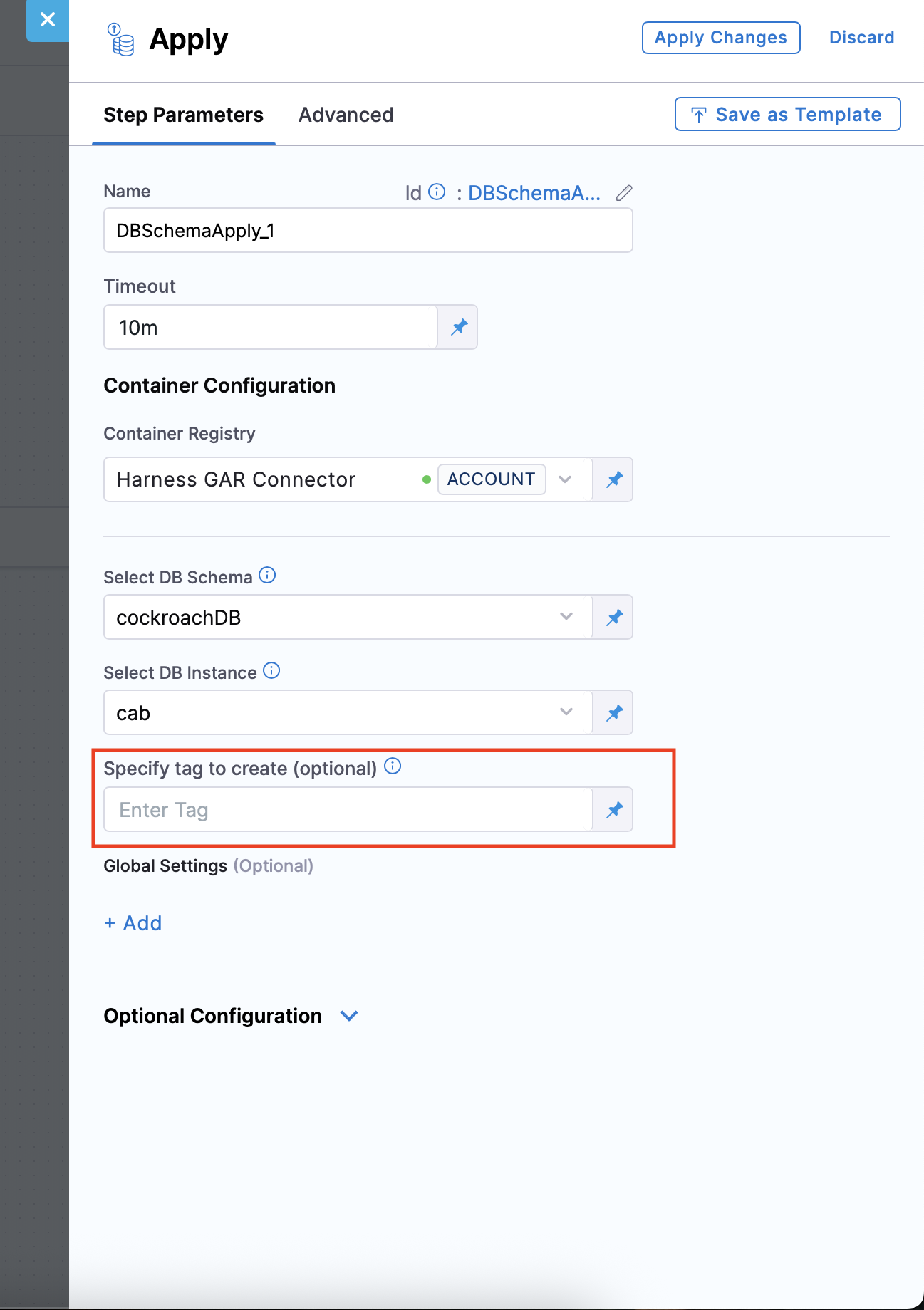Show info tooltip for Select DB Schema
Viewport: 924px width, 1310px height.
267,576
